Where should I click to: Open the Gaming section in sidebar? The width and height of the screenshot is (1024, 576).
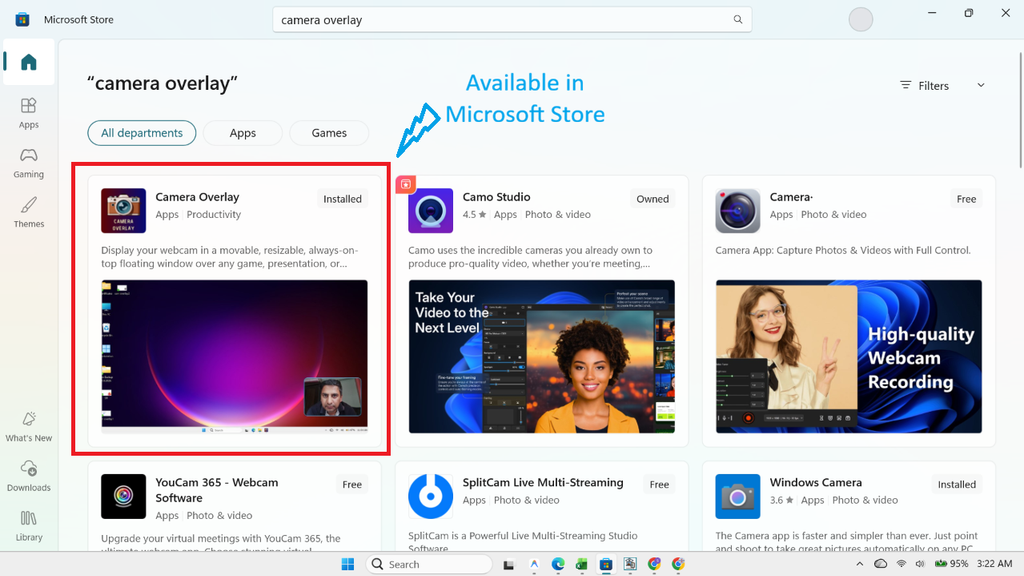tap(29, 163)
